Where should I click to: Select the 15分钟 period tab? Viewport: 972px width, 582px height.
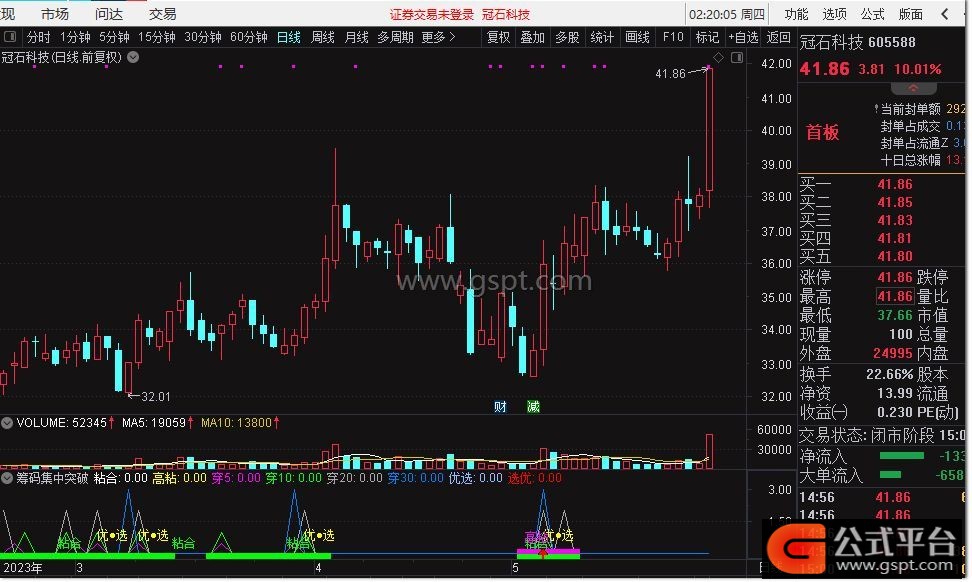(157, 37)
